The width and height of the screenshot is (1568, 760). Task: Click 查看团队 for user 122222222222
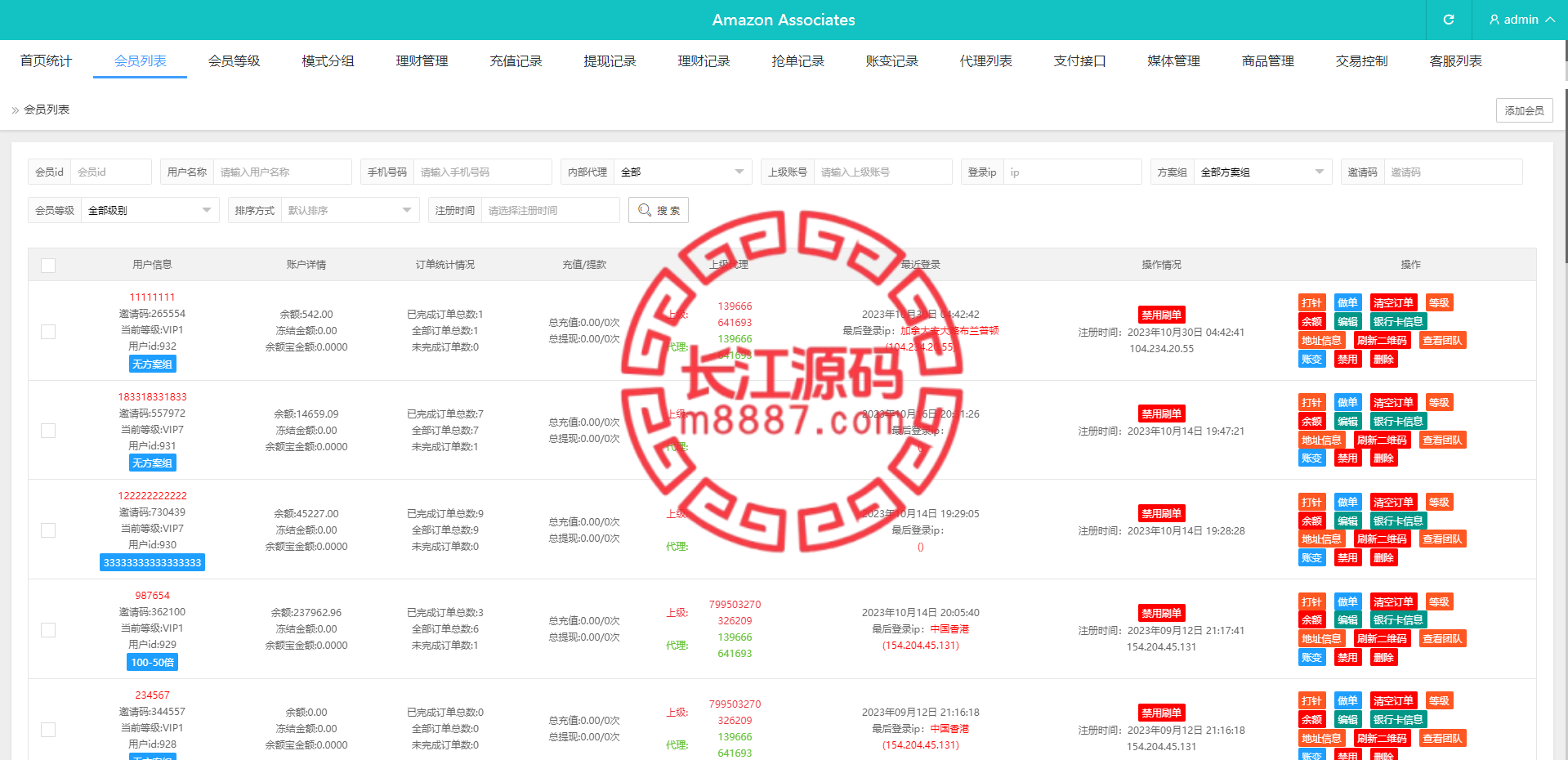pyautogui.click(x=1442, y=539)
